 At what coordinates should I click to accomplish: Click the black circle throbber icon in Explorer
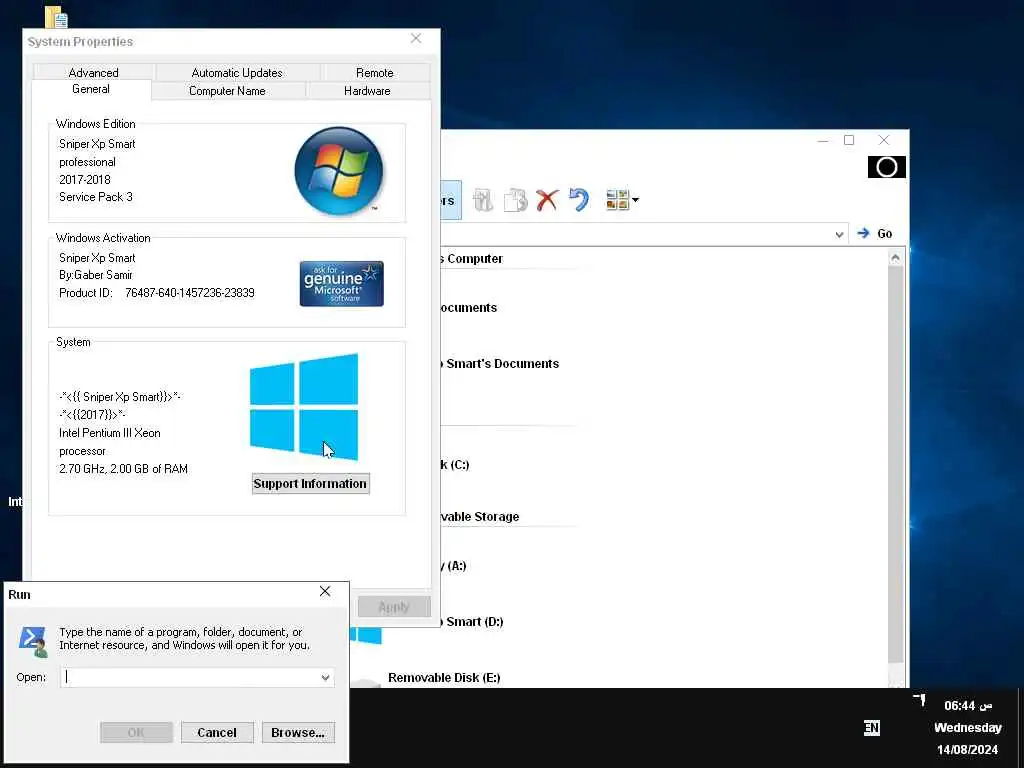[x=886, y=167]
